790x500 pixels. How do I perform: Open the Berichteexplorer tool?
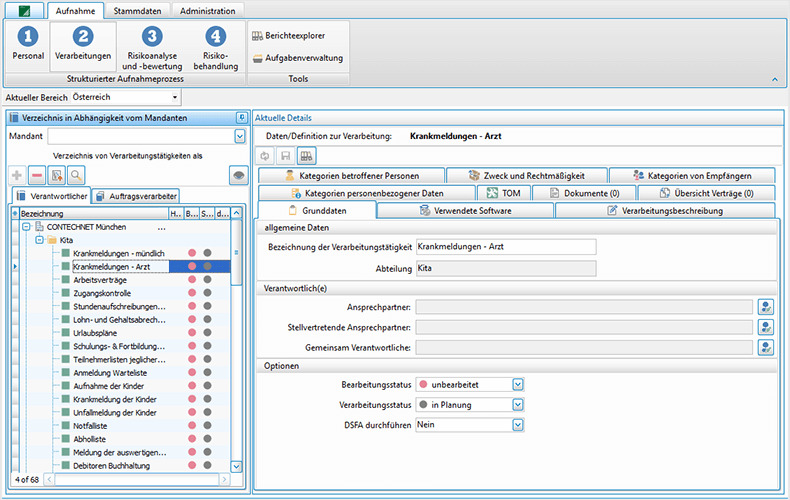pyautogui.click(x=289, y=35)
